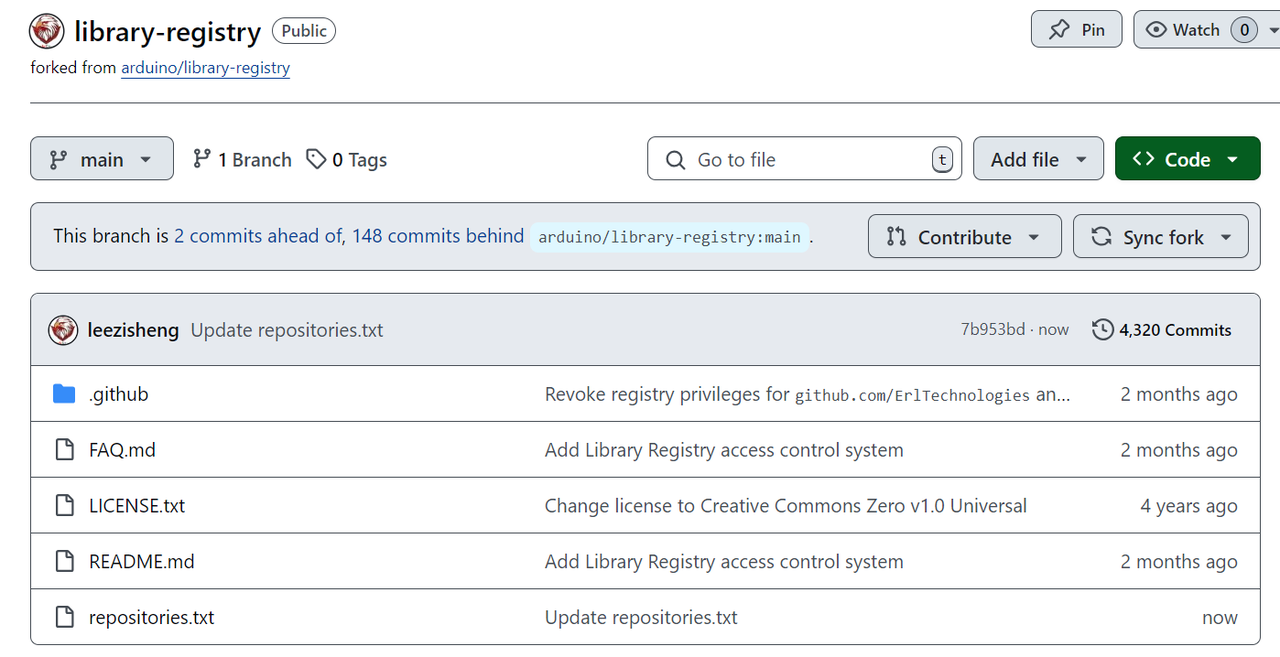Image resolution: width=1280 pixels, height=657 pixels.
Task: Click leezisheng's avatar in the commit row
Action: [63, 330]
